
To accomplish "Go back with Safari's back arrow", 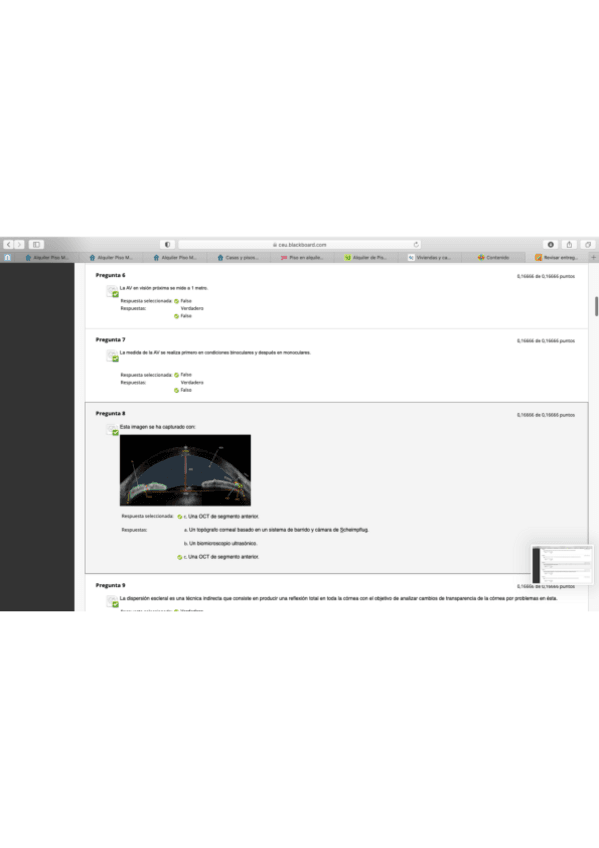I will click(9, 244).
